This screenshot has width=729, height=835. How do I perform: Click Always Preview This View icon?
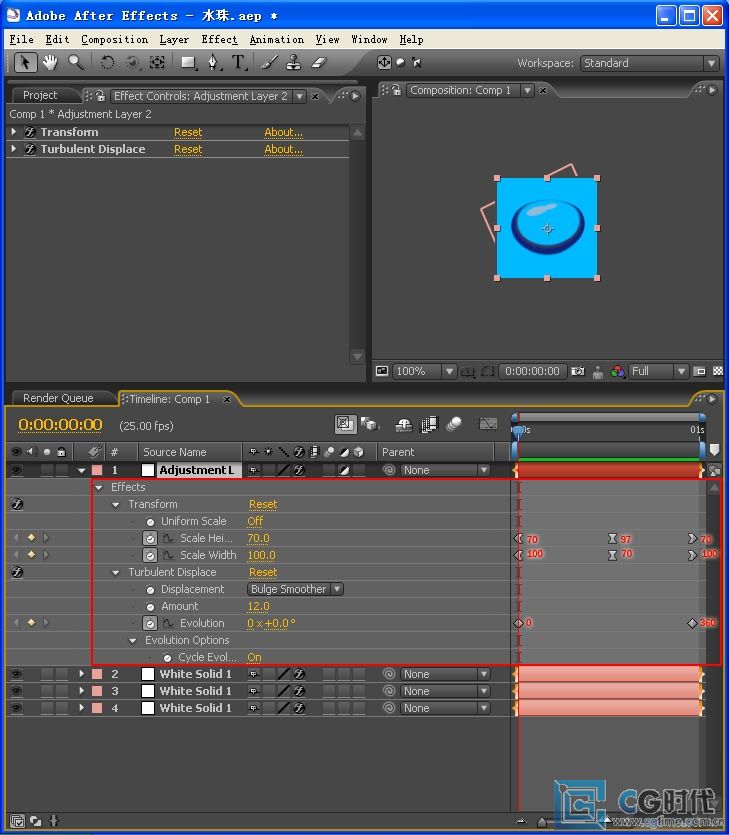(x=382, y=371)
